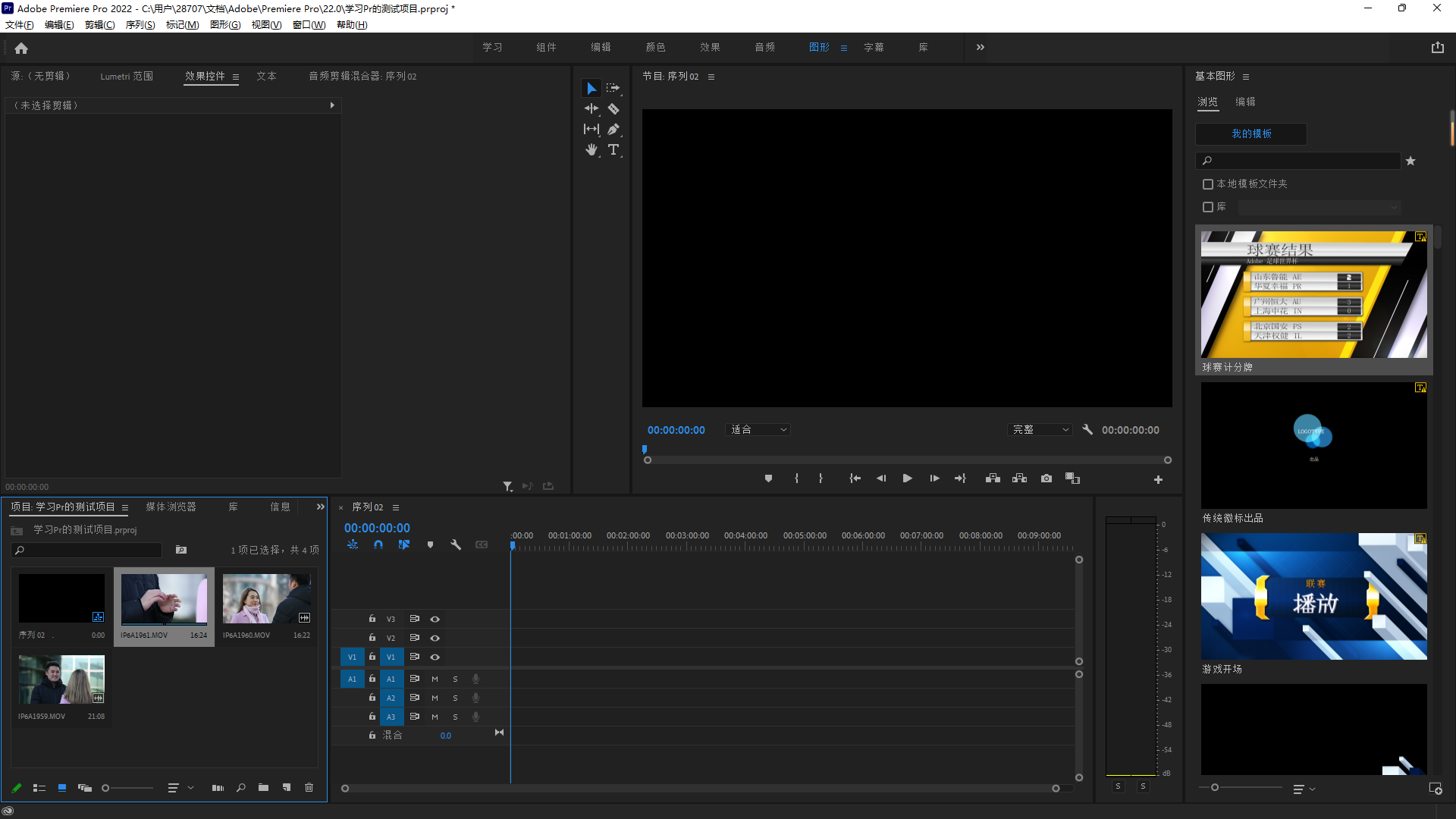1456x819 pixels.
Task: Open the Lumetri 范围 tab
Action: pos(127,77)
